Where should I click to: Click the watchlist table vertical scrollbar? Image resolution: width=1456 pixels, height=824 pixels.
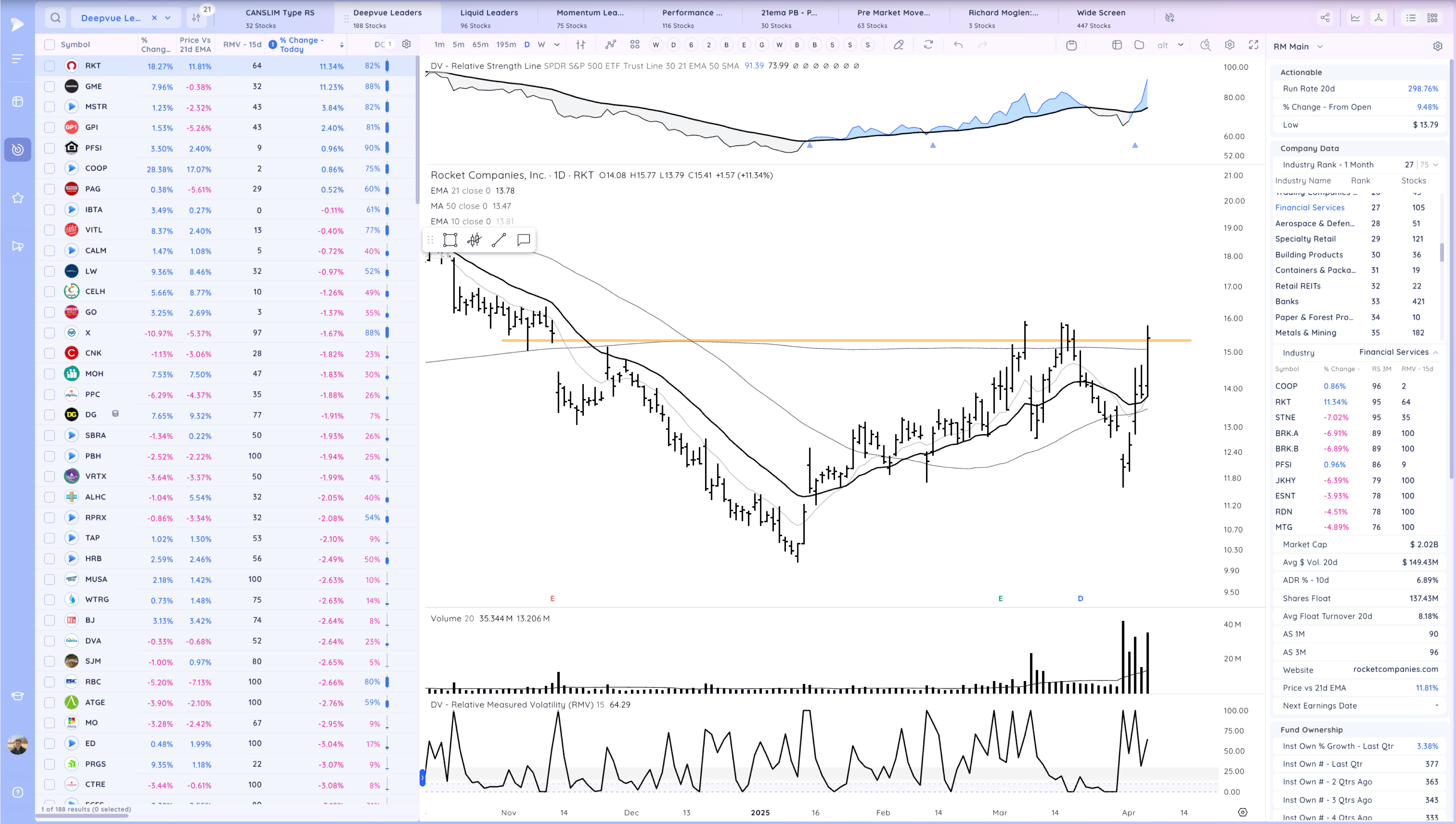(418, 130)
